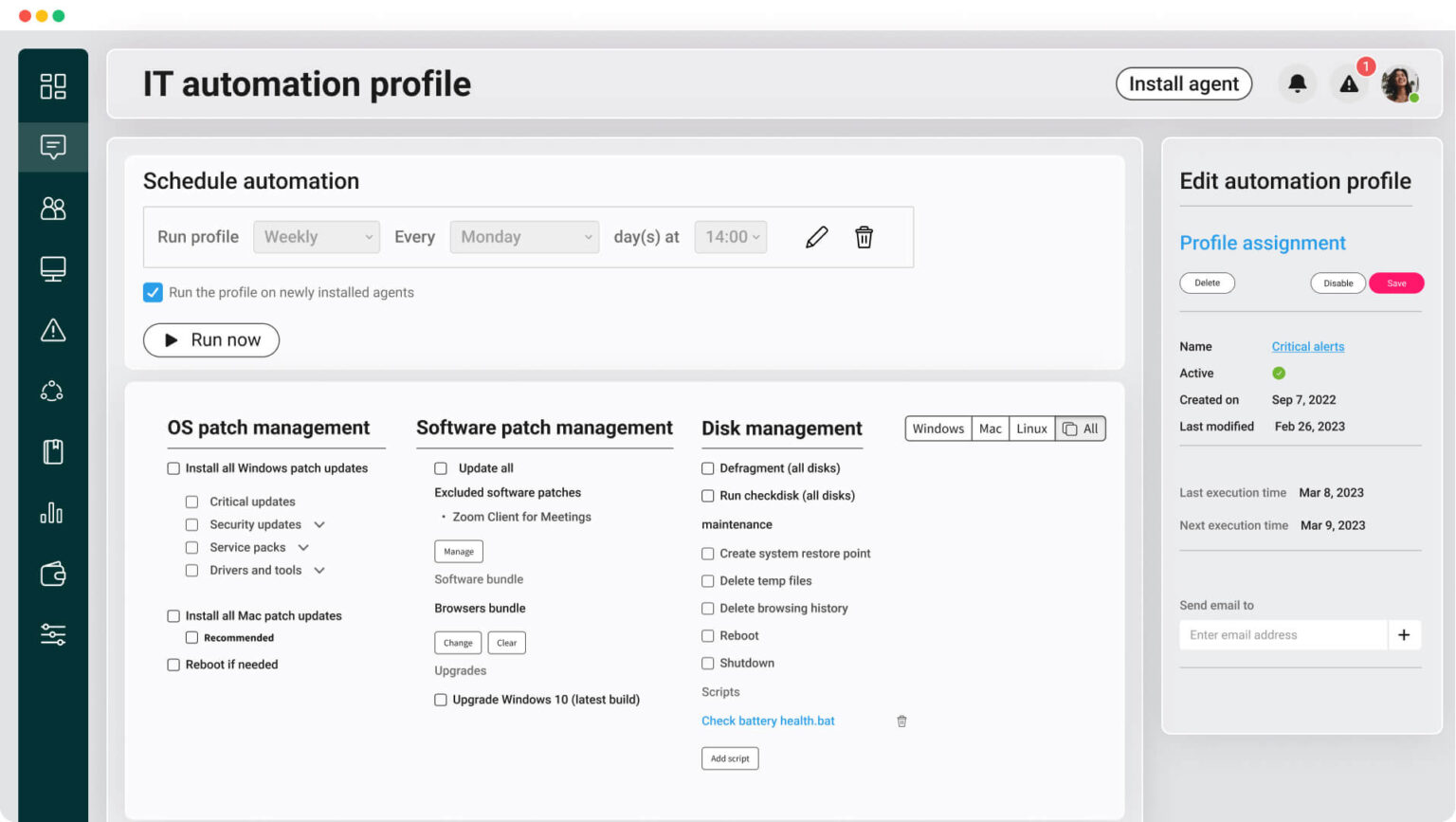1456x822 pixels.
Task: Delete the schedule with the trash icon
Action: coord(863,236)
